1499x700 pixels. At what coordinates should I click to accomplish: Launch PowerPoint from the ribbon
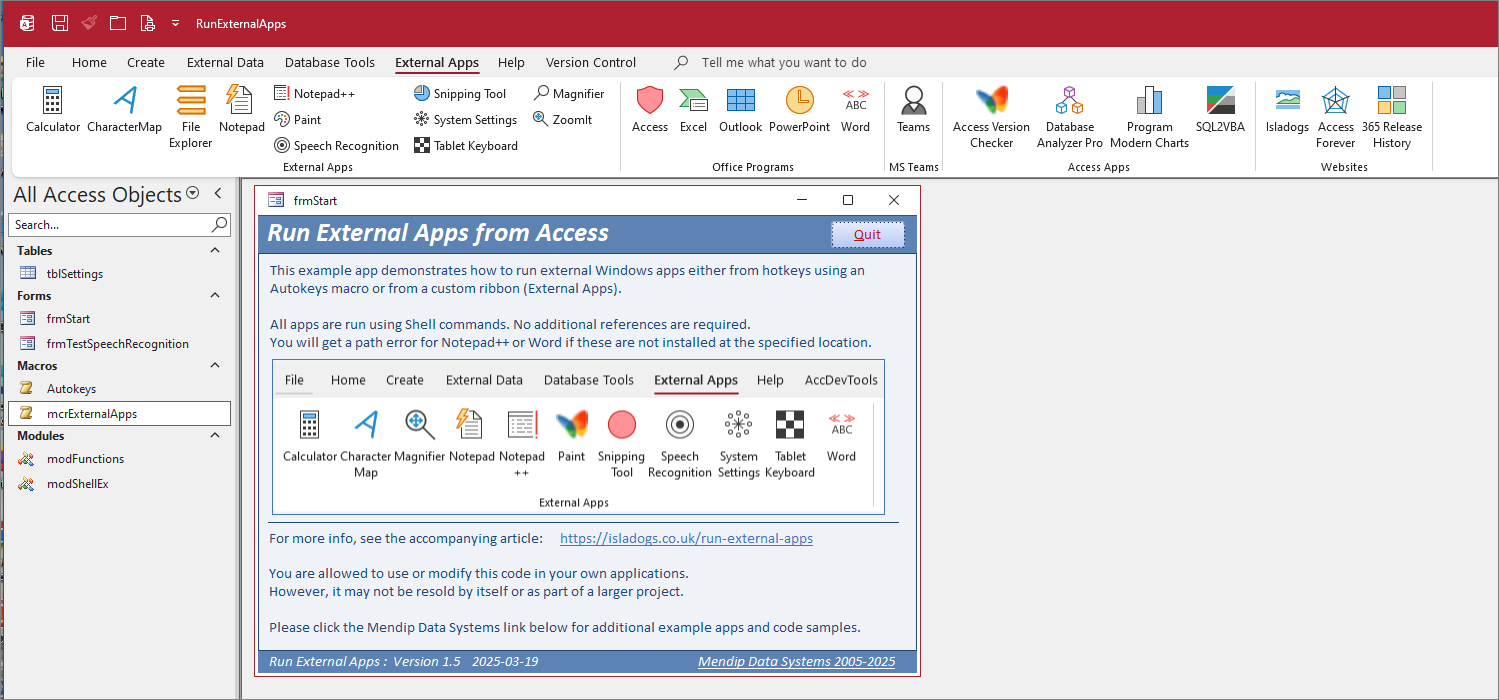[x=799, y=110]
